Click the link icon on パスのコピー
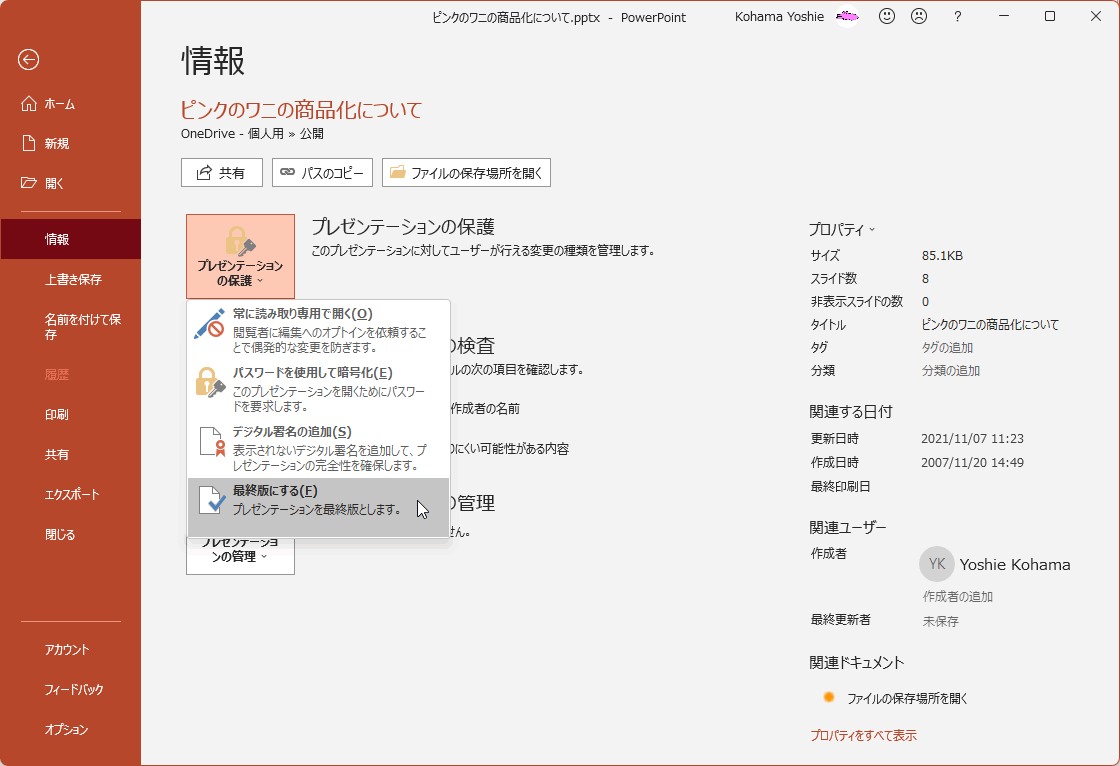The height and width of the screenshot is (766, 1120). pyautogui.click(x=290, y=172)
